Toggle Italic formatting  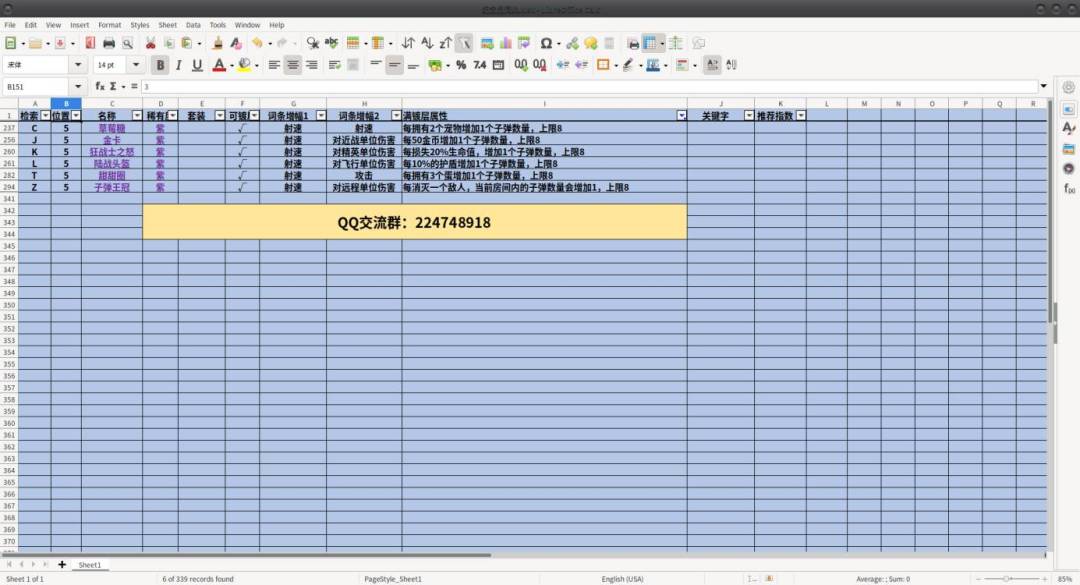tap(178, 65)
